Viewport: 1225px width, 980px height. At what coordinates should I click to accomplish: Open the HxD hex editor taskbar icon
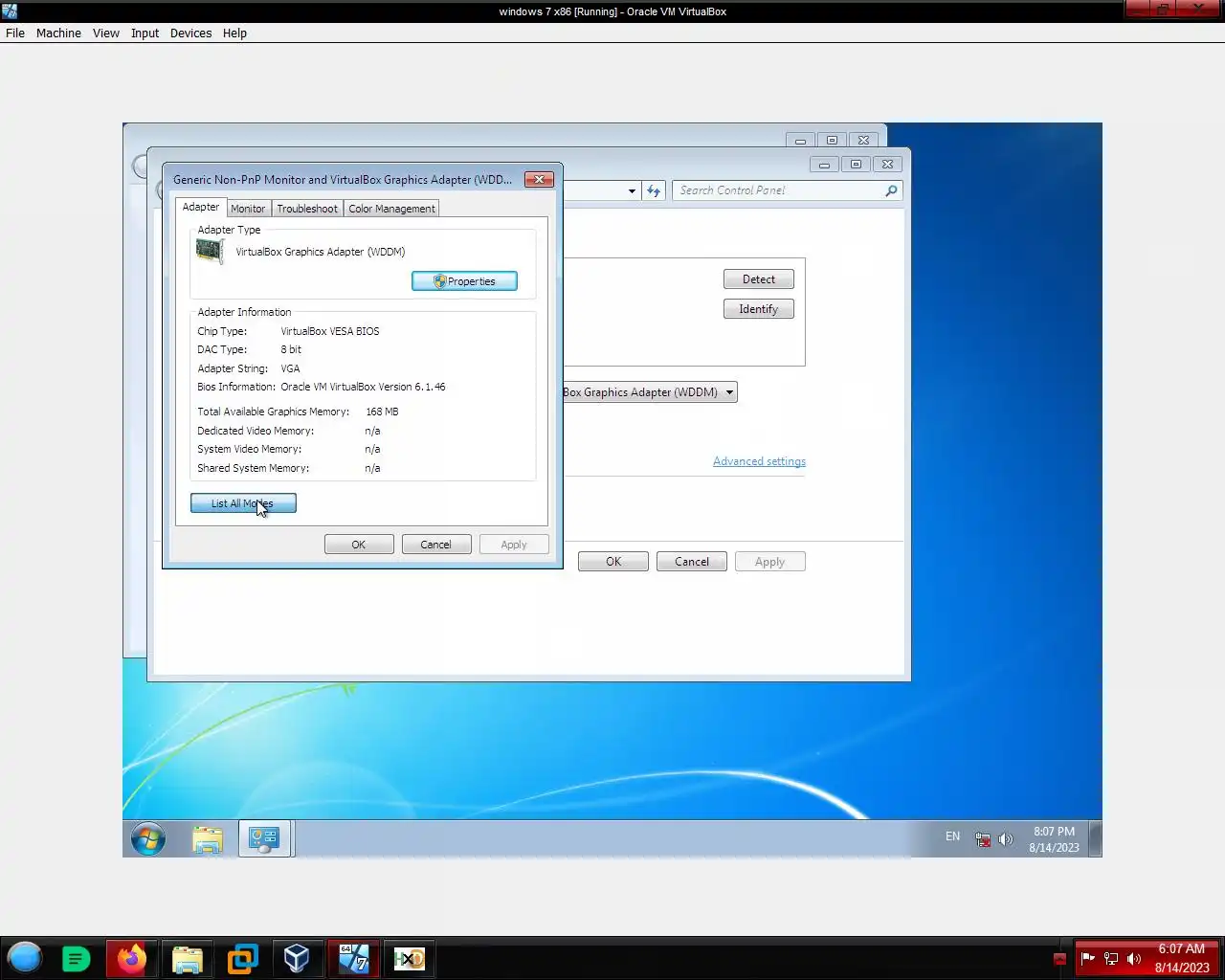pos(409,958)
